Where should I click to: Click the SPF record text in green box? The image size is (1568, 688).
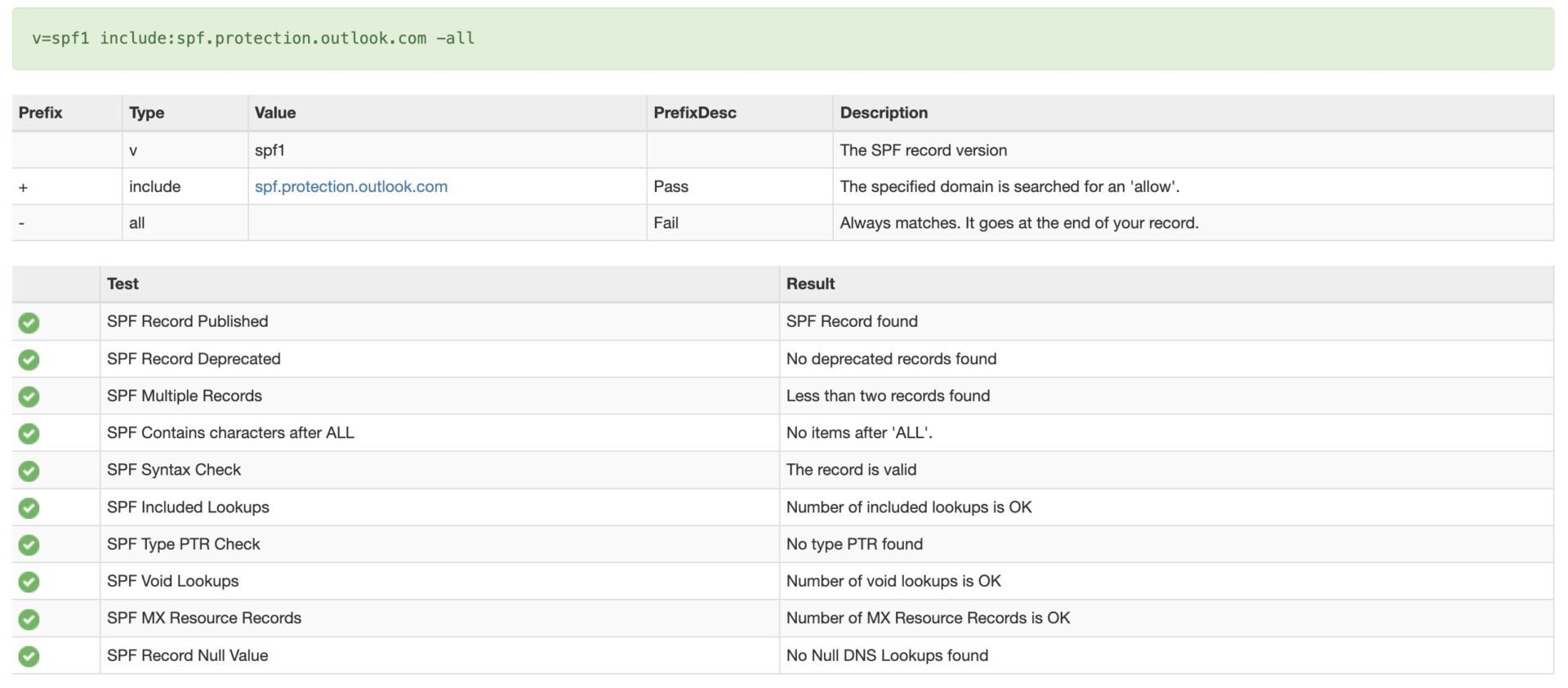pyautogui.click(x=253, y=38)
